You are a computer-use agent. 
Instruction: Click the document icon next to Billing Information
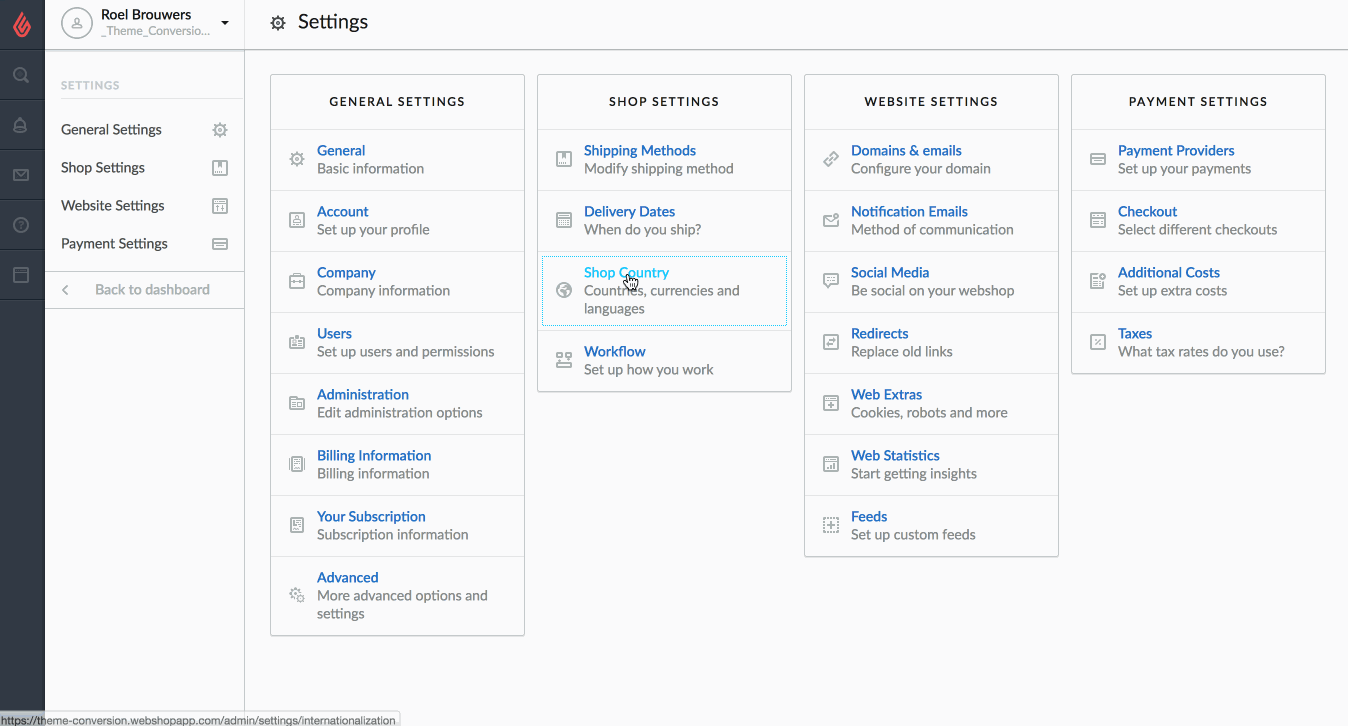(297, 464)
